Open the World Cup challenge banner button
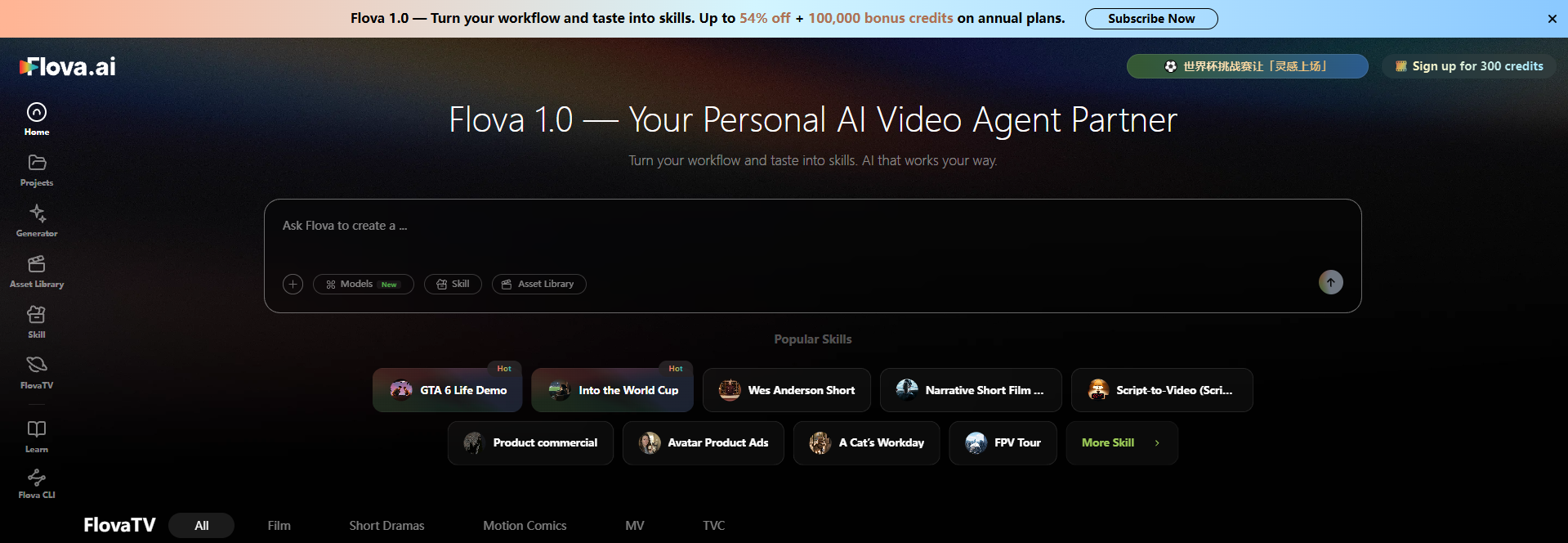This screenshot has width=1568, height=543. 1247,66
